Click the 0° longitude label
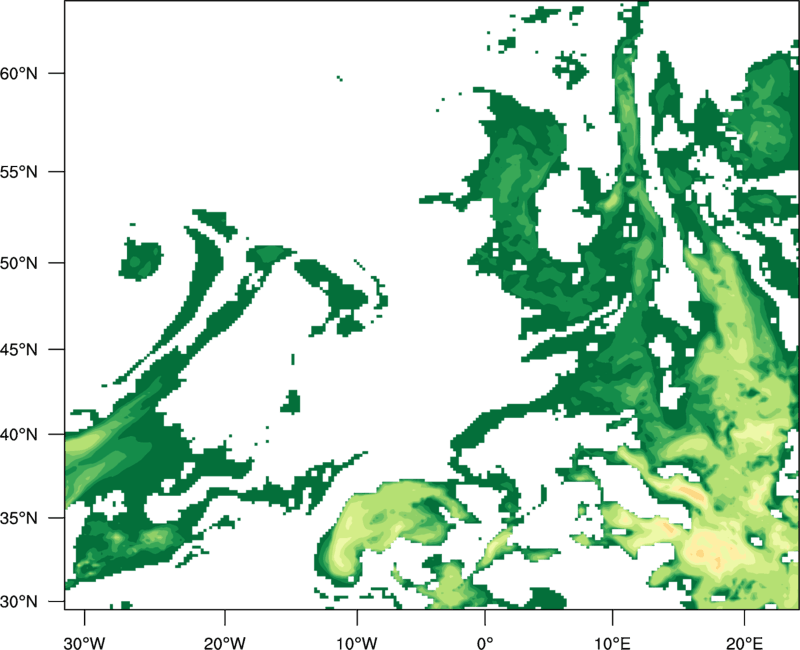800x650 pixels. click(485, 643)
